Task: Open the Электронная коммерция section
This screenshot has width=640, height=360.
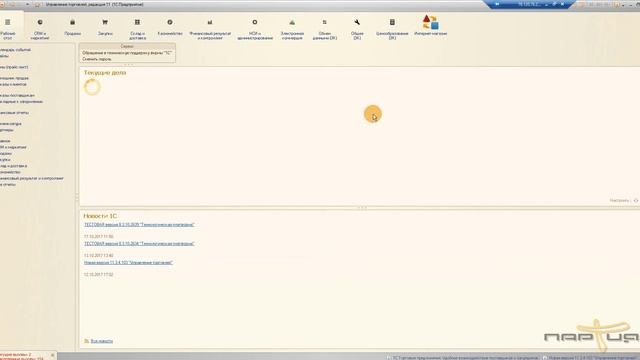Action: click(x=292, y=29)
